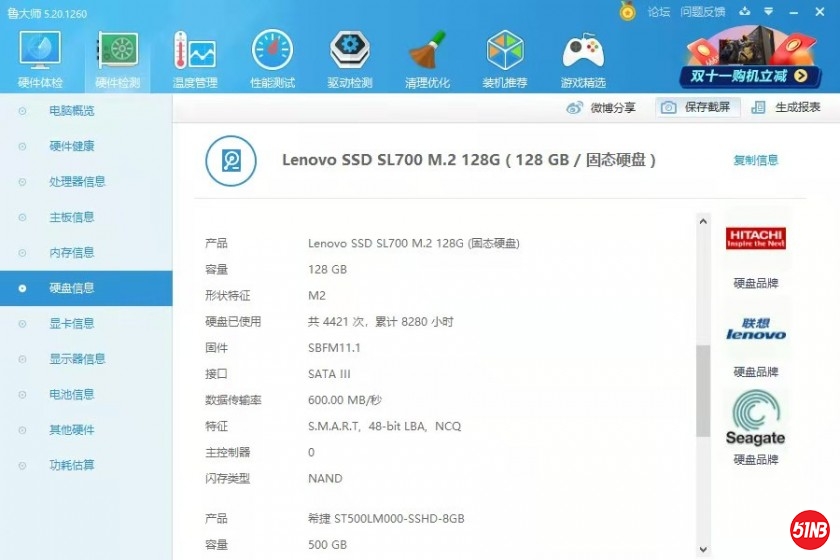Image resolution: width=840 pixels, height=560 pixels.
Task: Click the 硬盘品牌 label under Seagate
Action: coord(755,459)
